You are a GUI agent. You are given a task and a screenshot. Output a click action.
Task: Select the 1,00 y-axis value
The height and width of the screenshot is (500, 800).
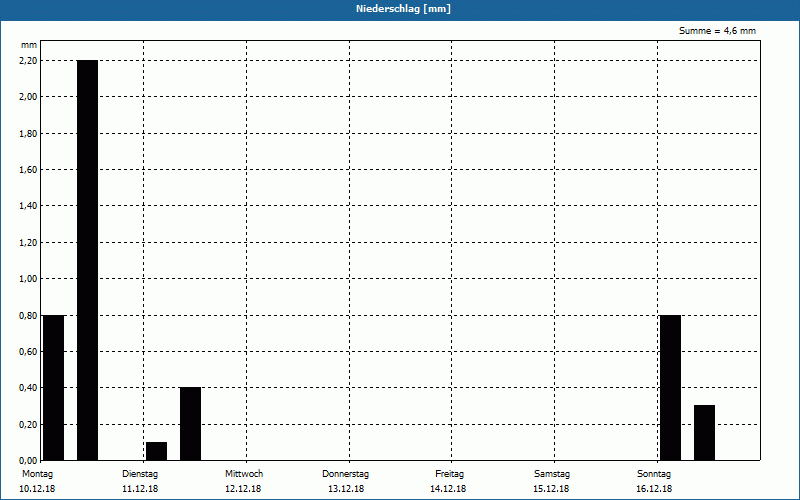pos(28,279)
